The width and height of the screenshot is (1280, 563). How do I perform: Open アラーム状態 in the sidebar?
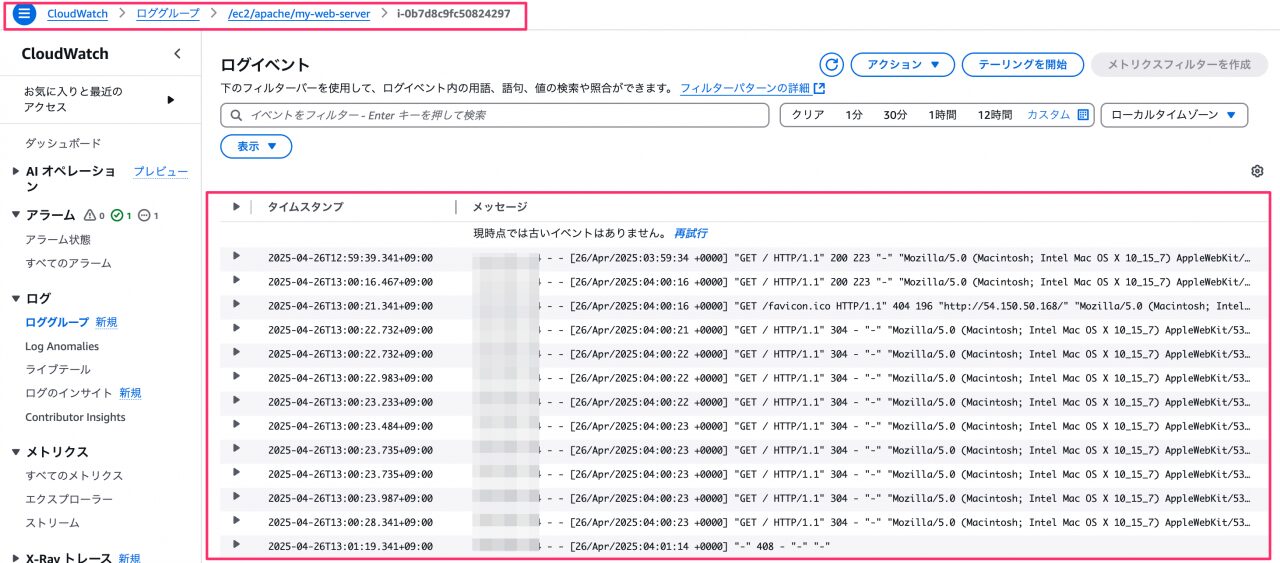58,240
